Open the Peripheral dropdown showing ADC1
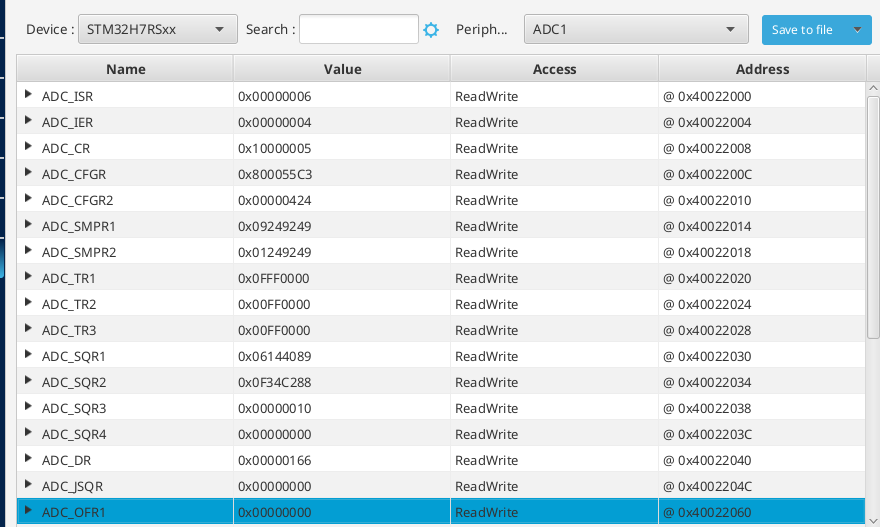The height and width of the screenshot is (527, 880). click(636, 29)
